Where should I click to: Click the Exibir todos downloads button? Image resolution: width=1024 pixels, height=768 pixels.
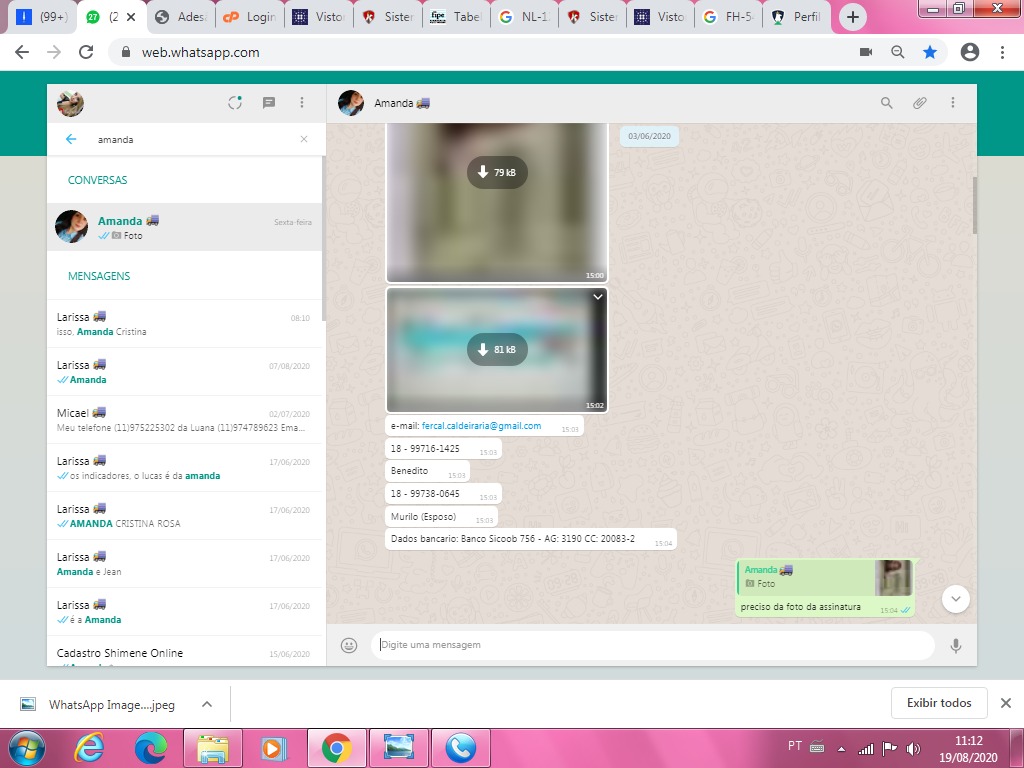[x=938, y=703]
